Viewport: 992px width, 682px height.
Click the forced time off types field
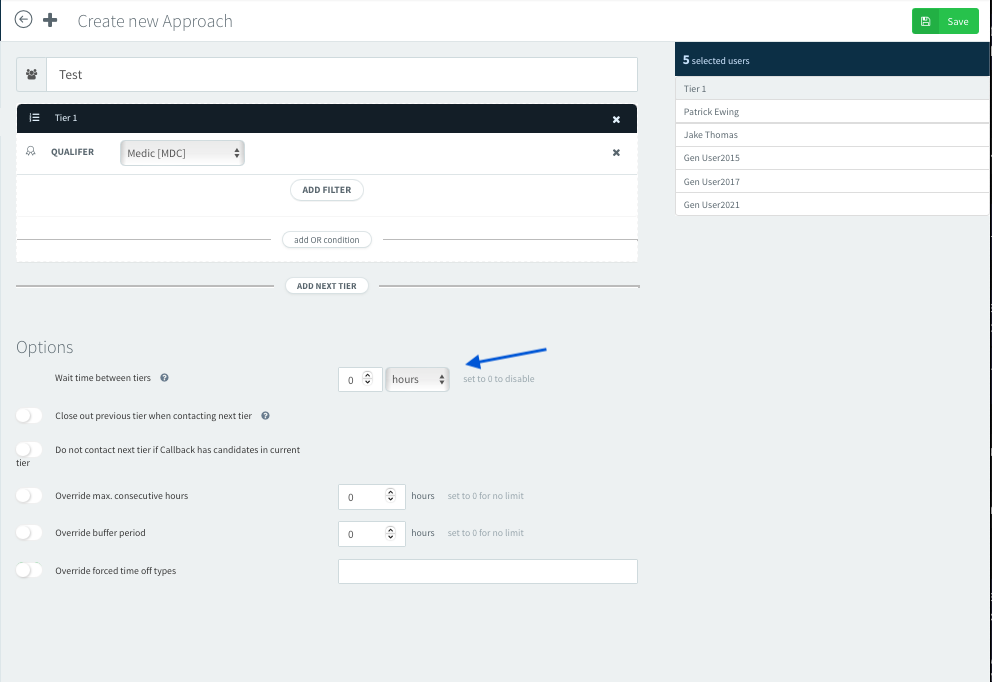[488, 571]
